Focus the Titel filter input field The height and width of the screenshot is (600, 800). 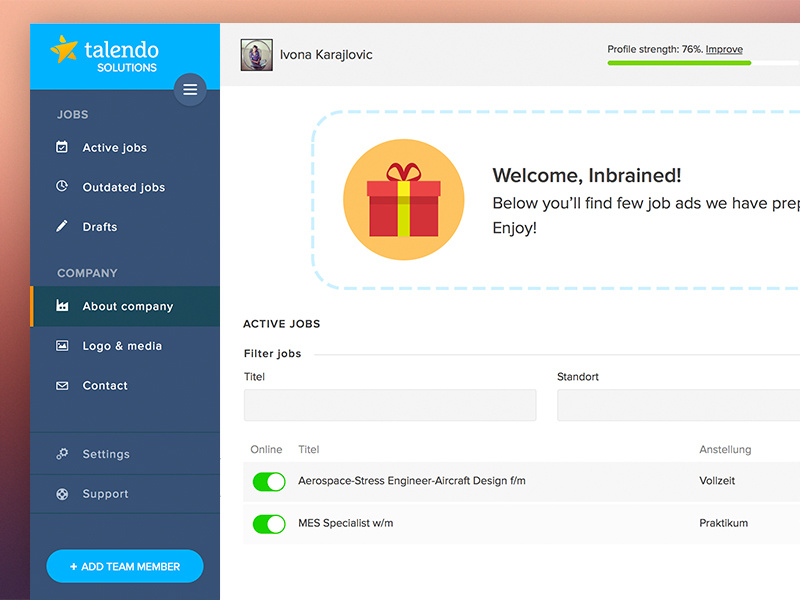click(390, 405)
